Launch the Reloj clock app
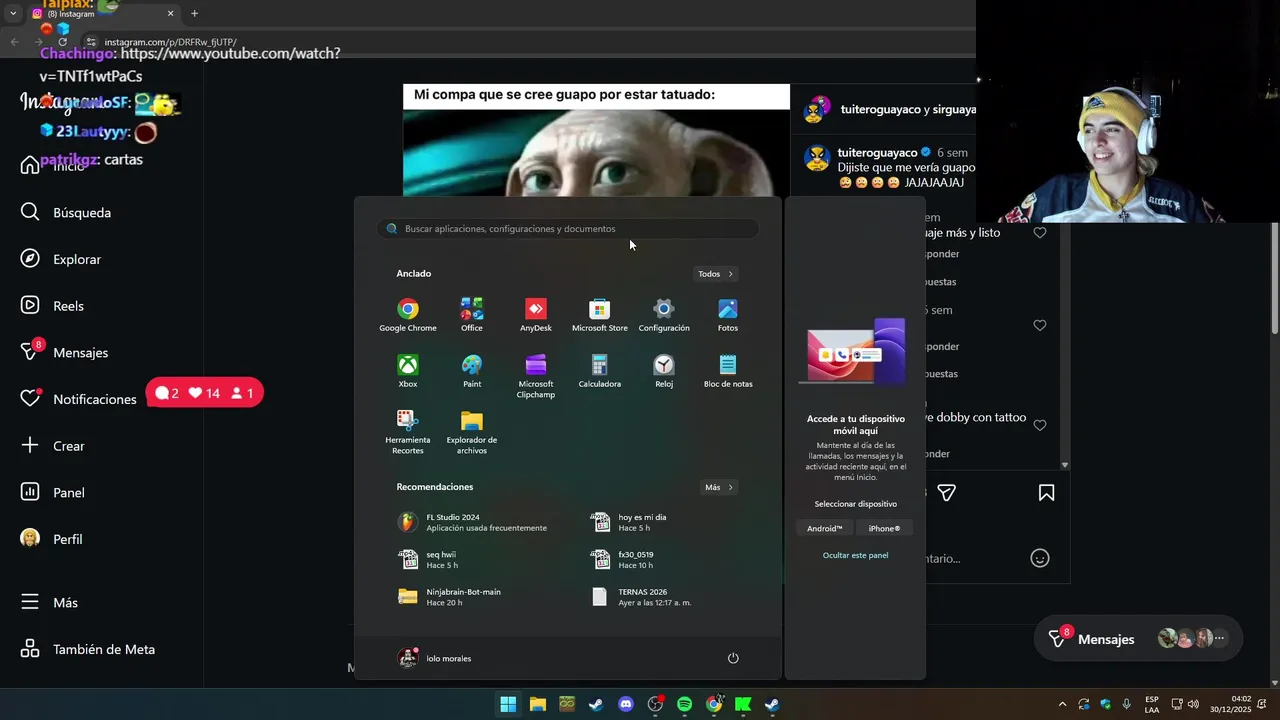The image size is (1280, 720). coord(664,371)
